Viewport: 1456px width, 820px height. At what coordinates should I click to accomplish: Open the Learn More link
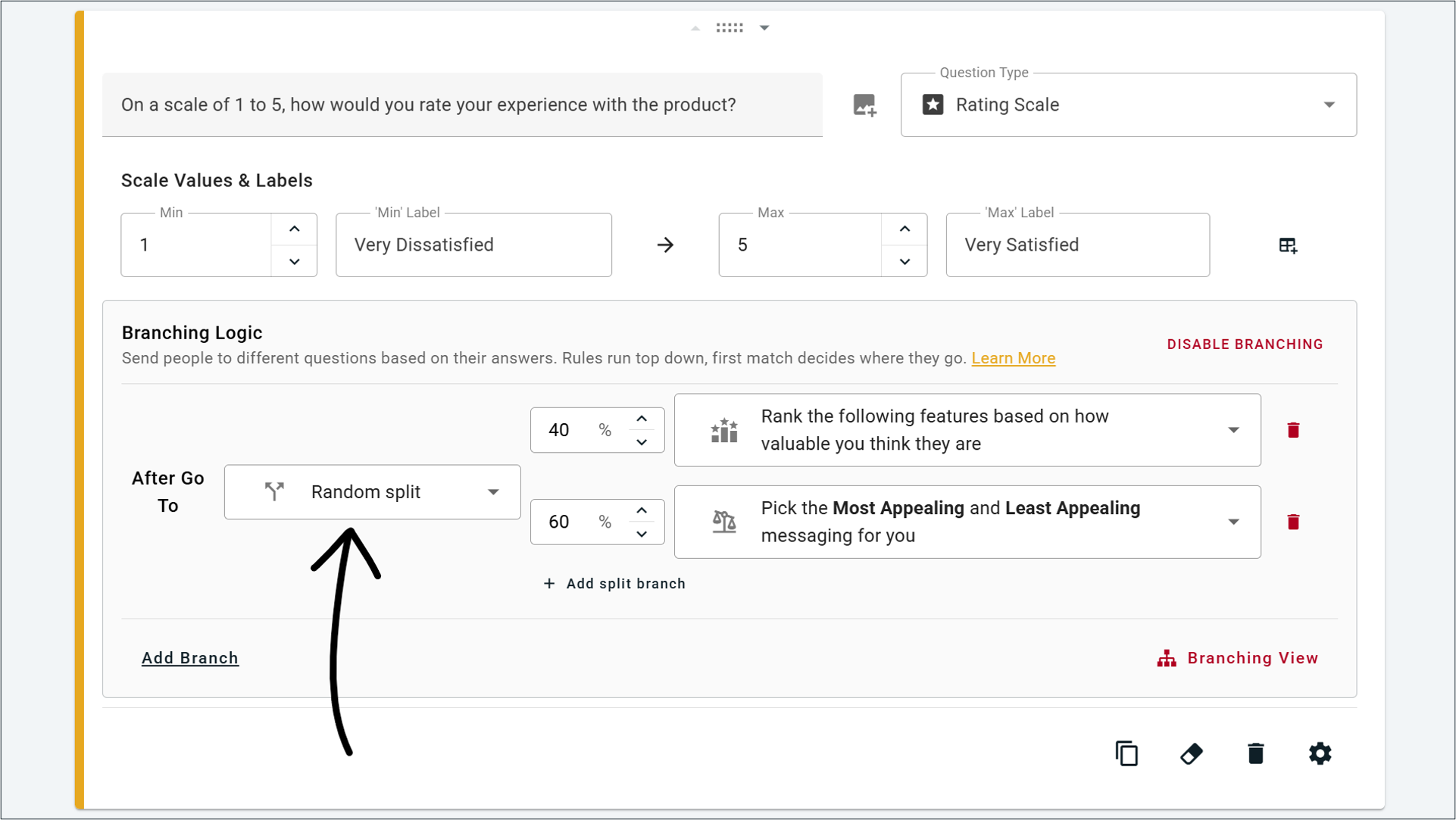[x=1013, y=358]
